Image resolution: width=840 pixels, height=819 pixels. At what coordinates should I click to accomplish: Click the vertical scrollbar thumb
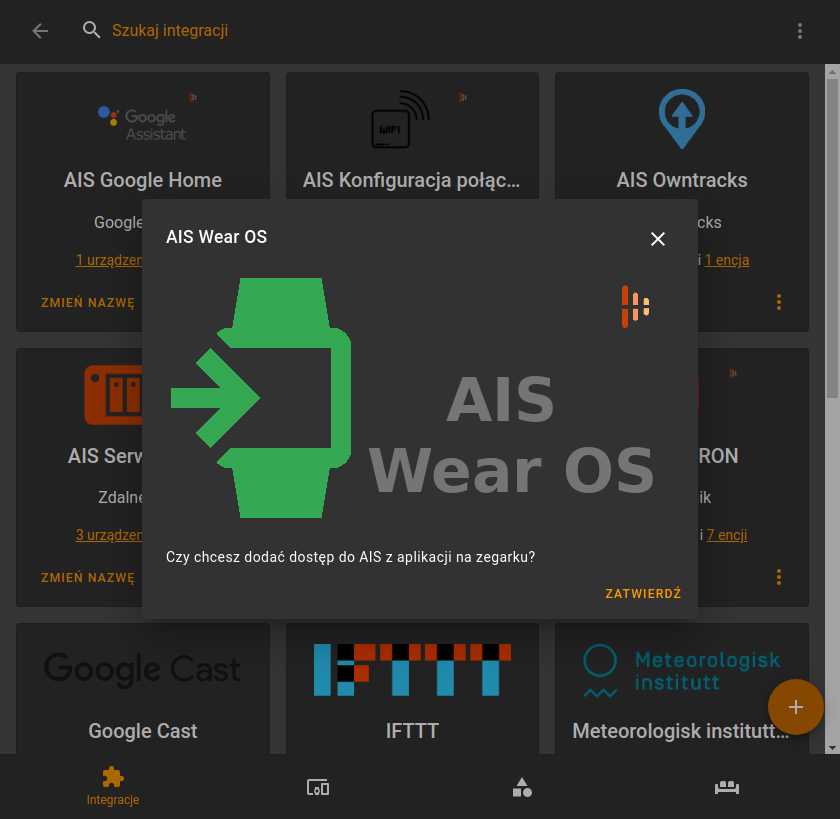832,238
